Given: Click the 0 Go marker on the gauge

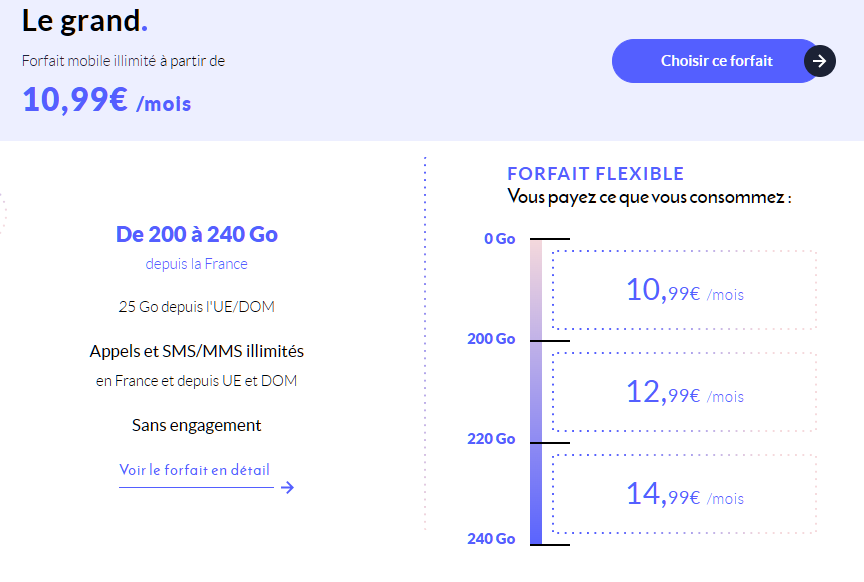Looking at the screenshot, I should click(499, 239).
